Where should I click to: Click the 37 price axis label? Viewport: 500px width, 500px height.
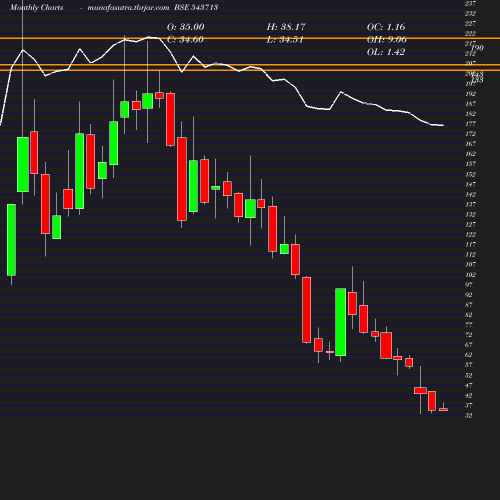coord(469,405)
